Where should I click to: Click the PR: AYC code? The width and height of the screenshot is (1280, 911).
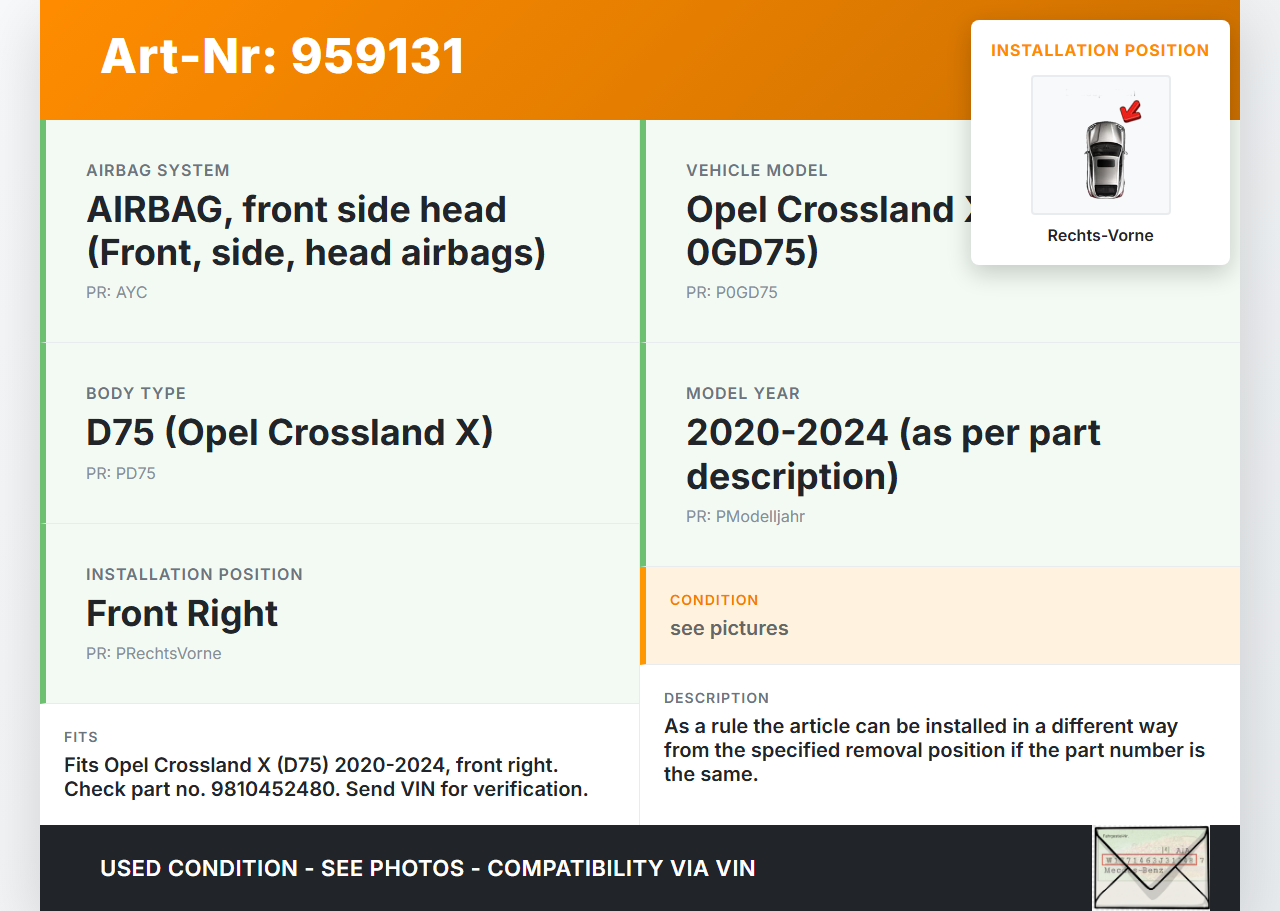[x=117, y=293]
